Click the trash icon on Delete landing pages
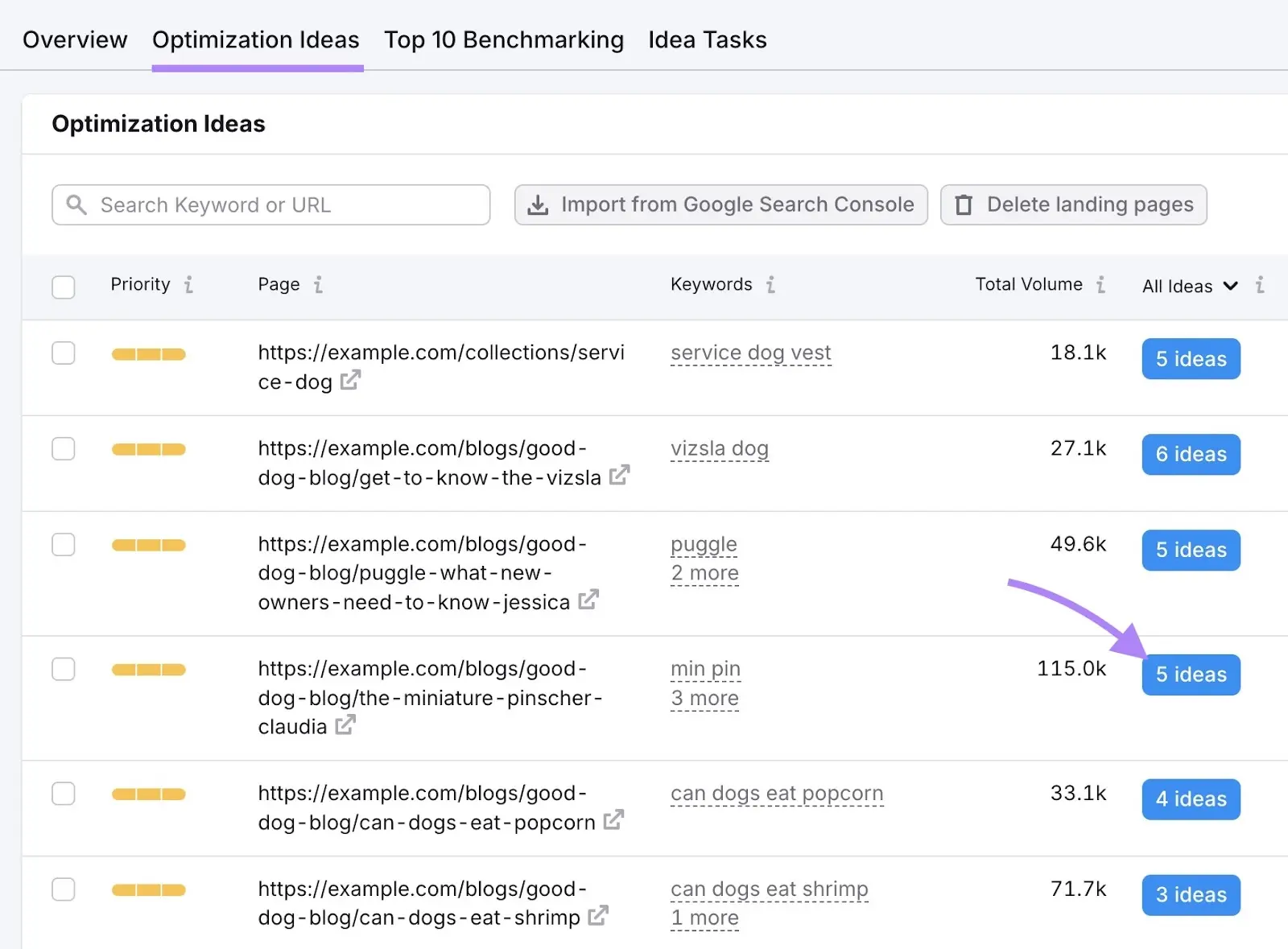Screen dimensions: 1288x949 tap(964, 205)
